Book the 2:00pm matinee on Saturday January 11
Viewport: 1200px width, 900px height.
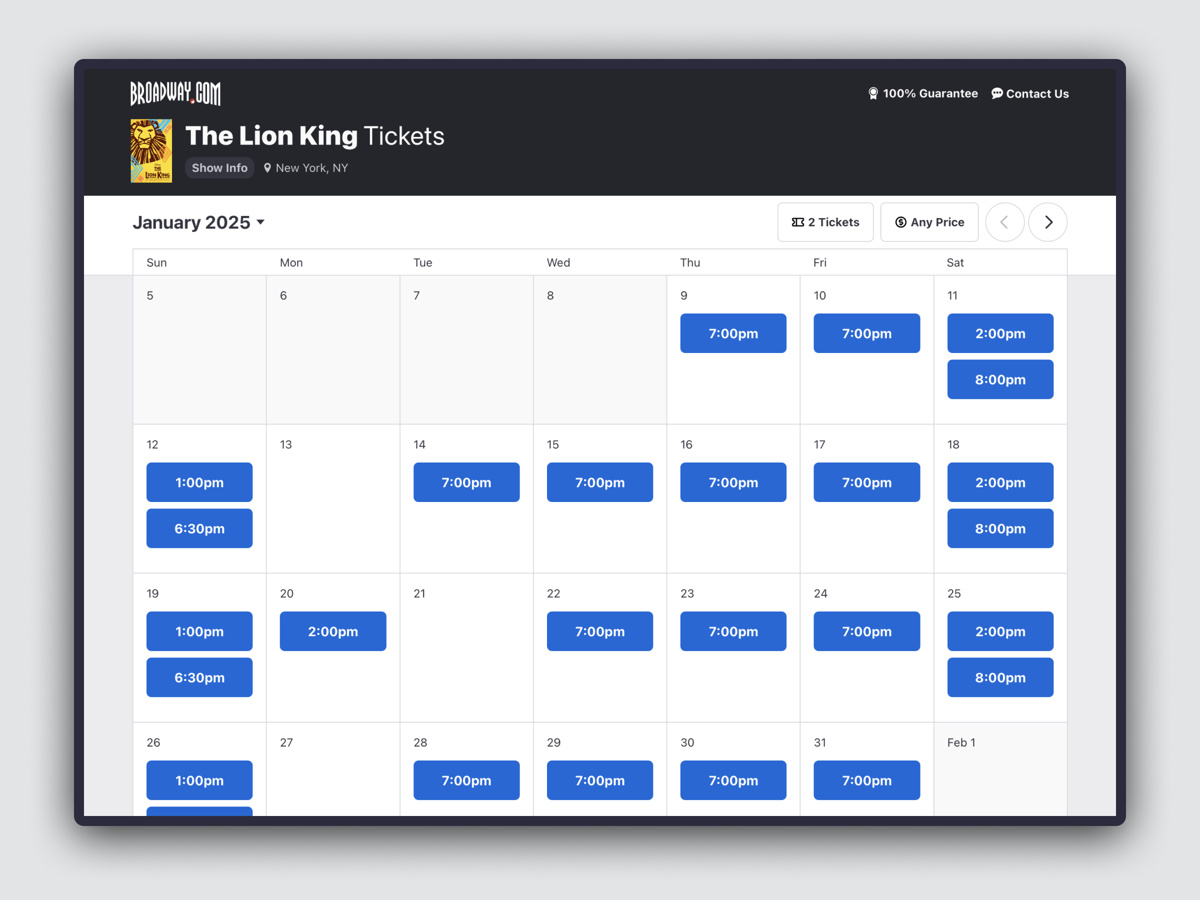(1000, 333)
